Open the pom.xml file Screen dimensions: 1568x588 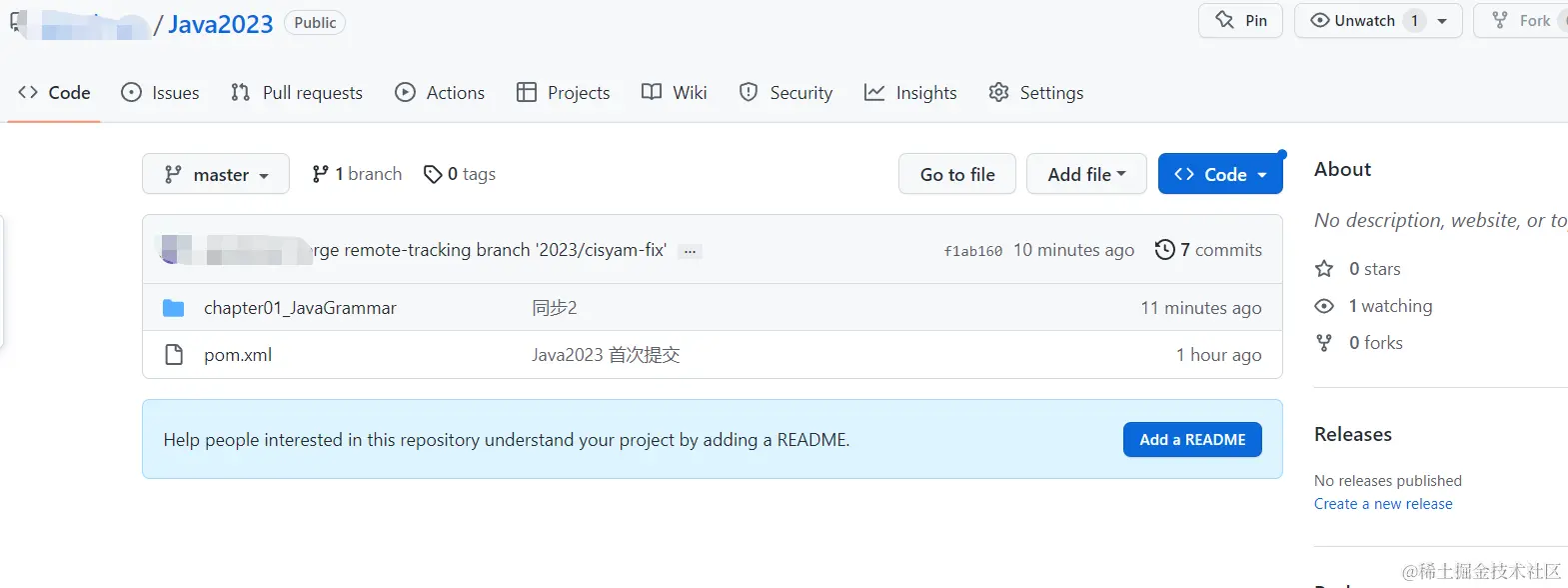(238, 355)
